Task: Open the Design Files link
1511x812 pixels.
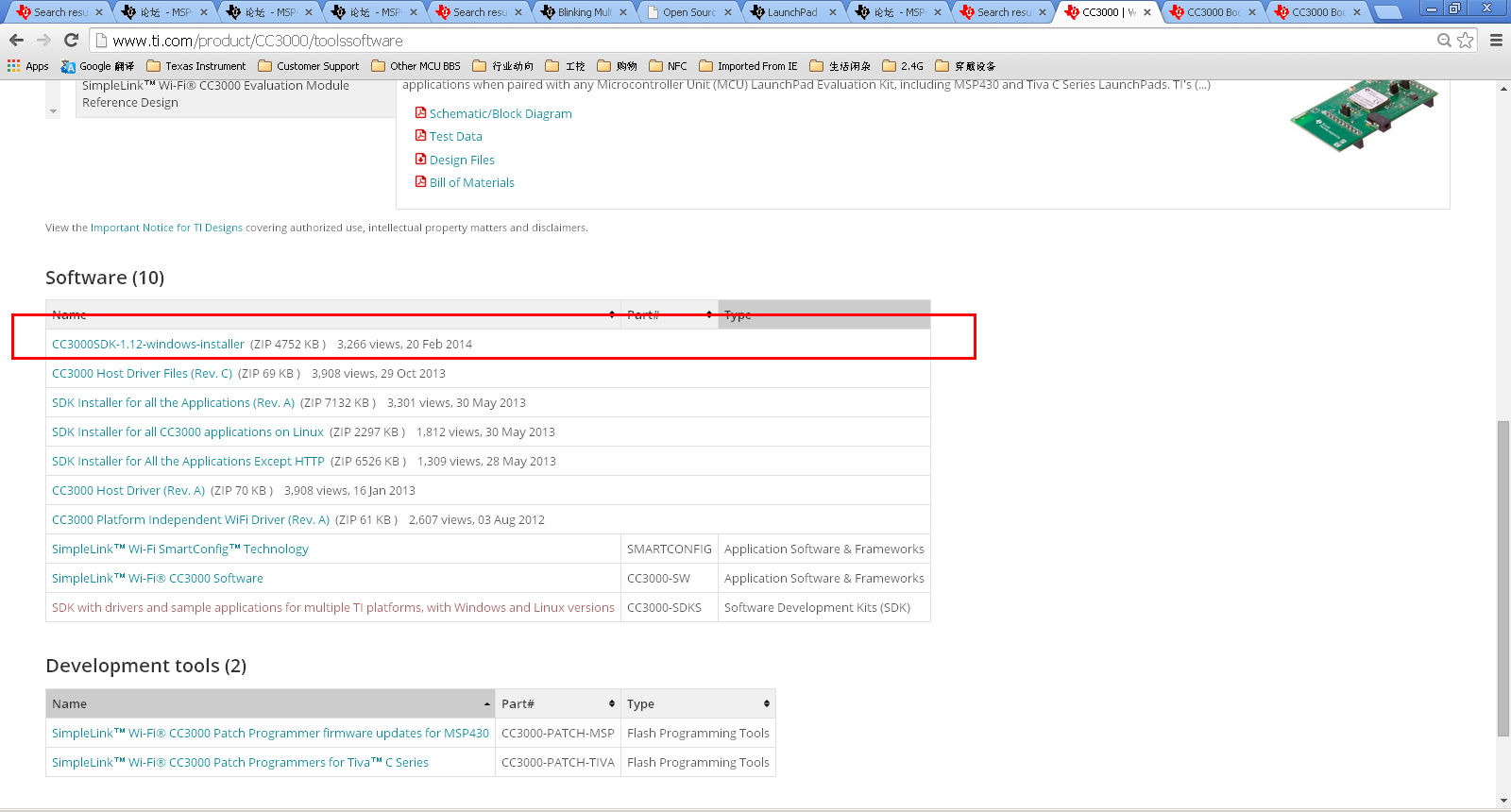Action: [x=462, y=160]
